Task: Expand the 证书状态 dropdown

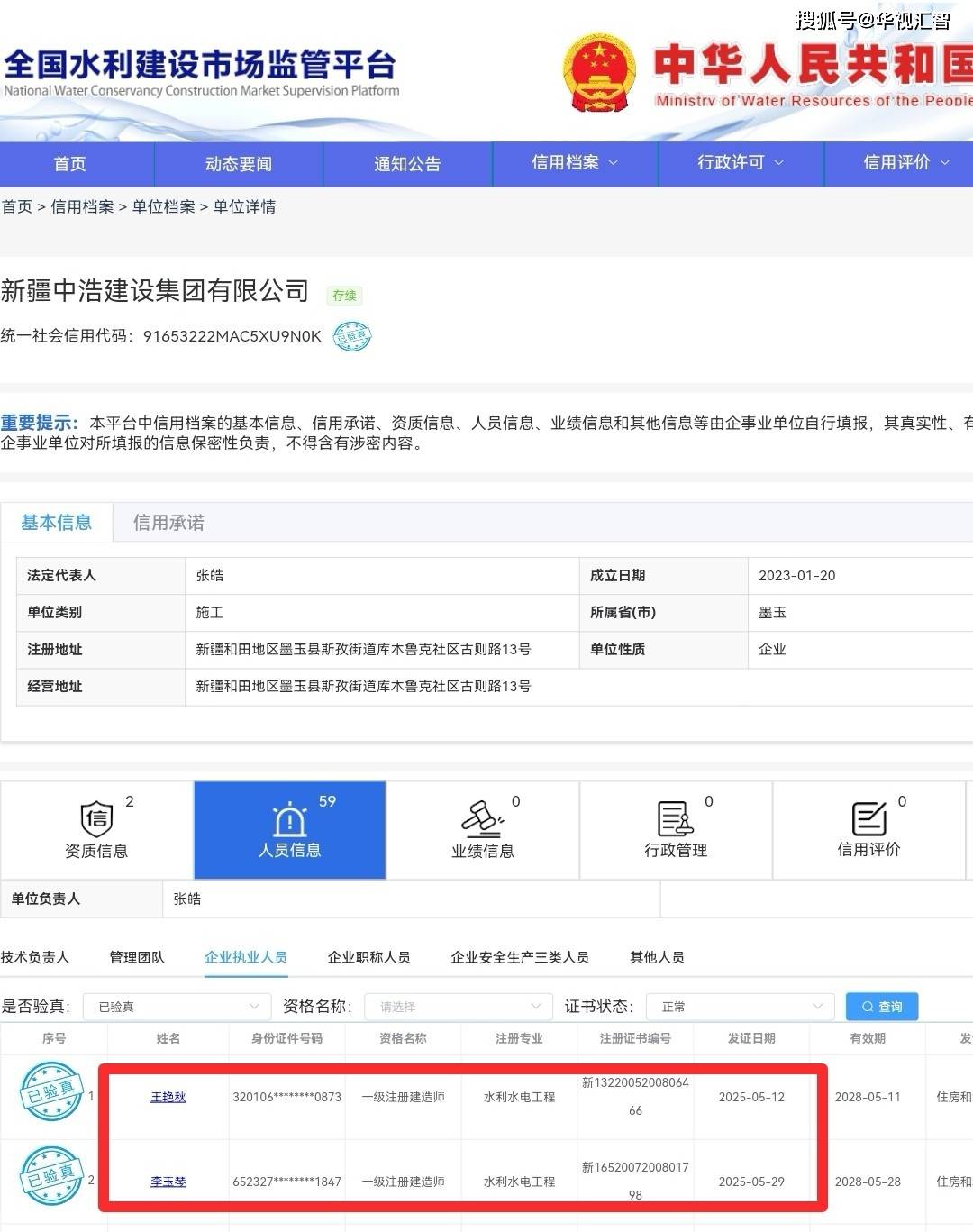Action: tap(741, 1007)
